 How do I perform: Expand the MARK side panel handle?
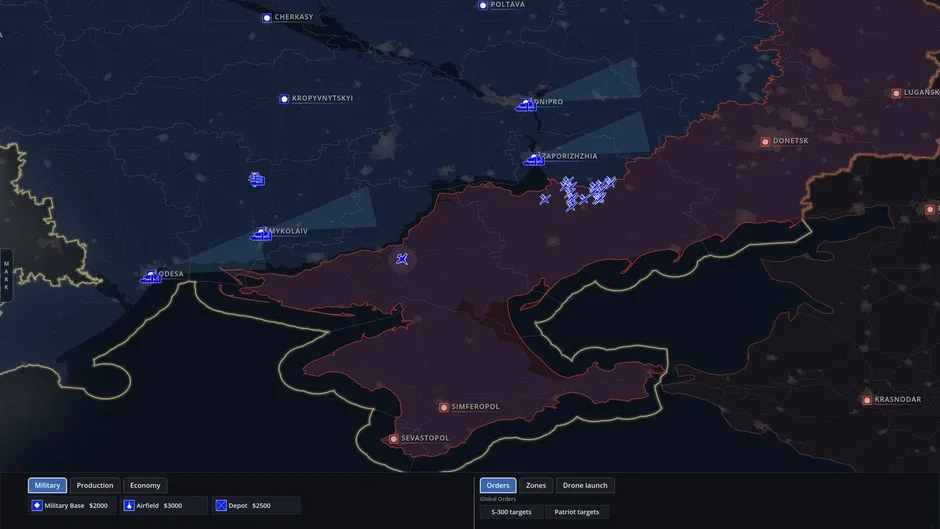coord(6,275)
